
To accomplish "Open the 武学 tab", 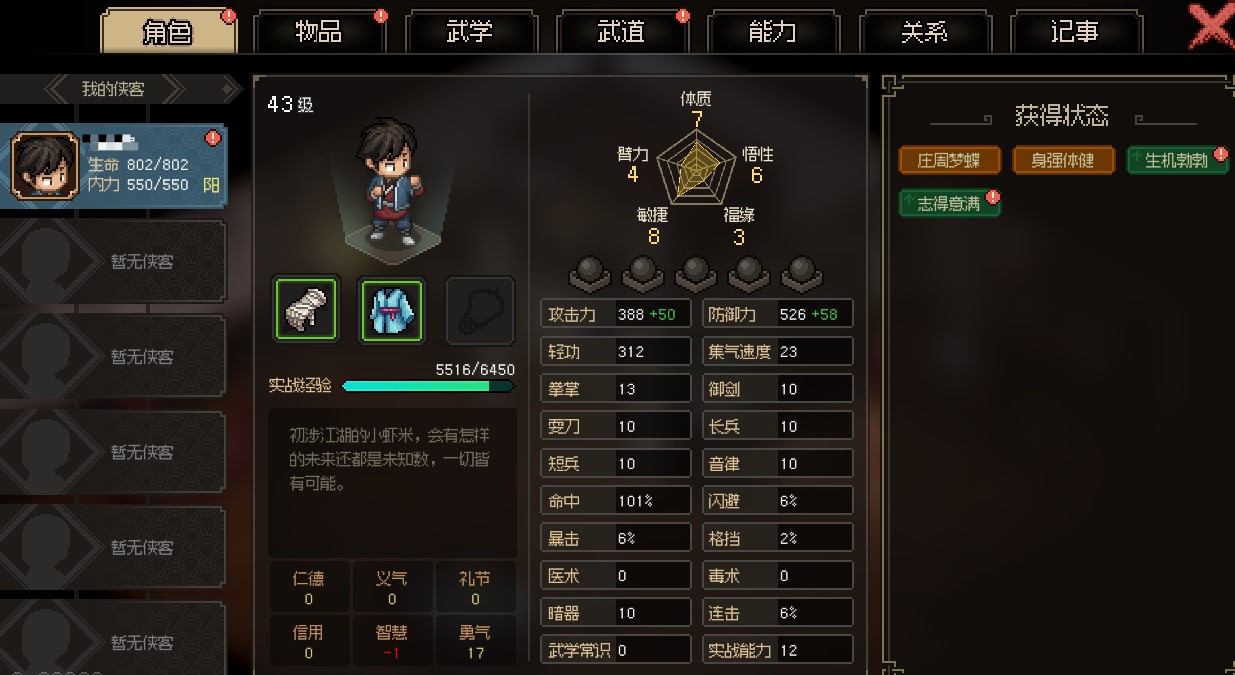I will [x=470, y=32].
